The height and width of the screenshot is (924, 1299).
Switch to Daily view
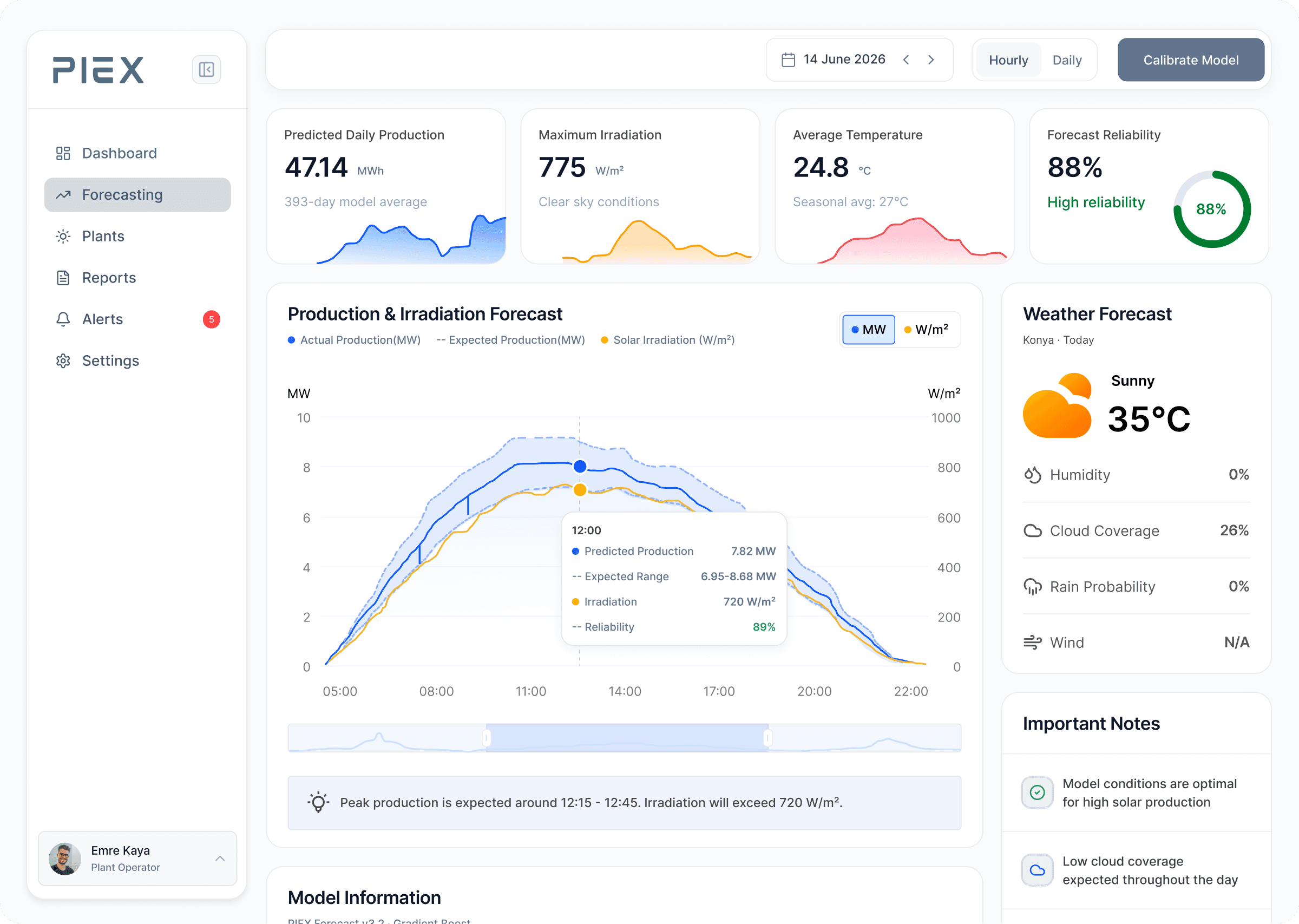click(1067, 60)
